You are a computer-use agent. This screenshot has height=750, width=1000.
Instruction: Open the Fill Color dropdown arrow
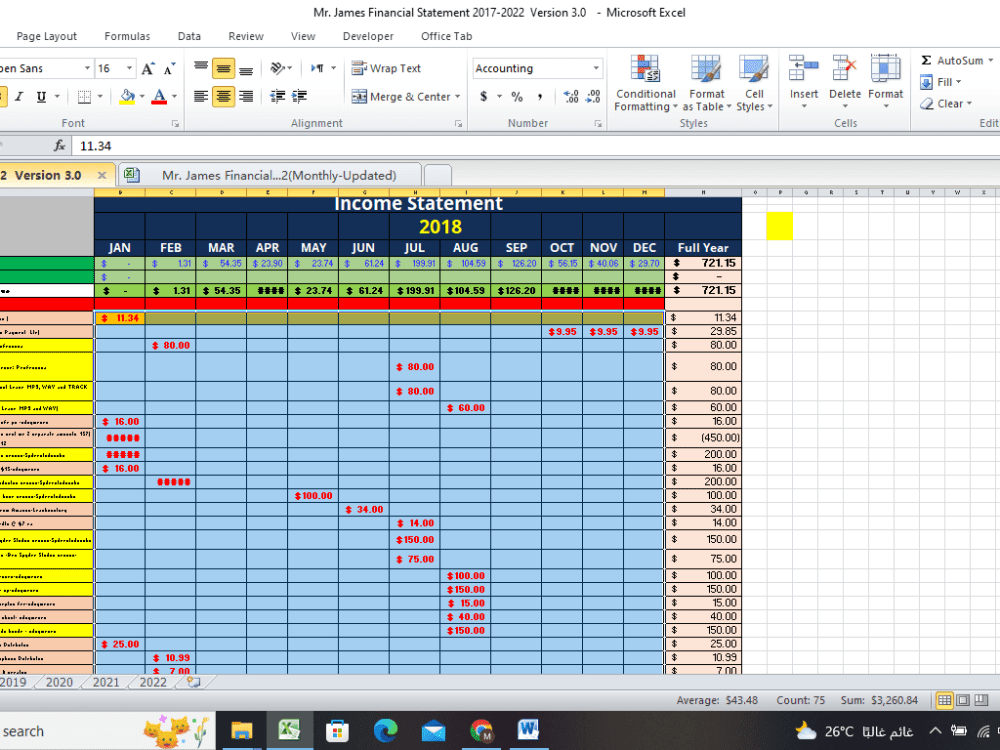[140, 97]
